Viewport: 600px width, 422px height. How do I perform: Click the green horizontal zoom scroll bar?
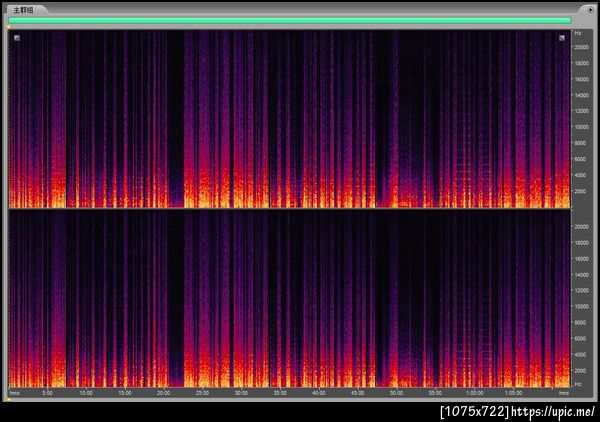tap(290, 20)
